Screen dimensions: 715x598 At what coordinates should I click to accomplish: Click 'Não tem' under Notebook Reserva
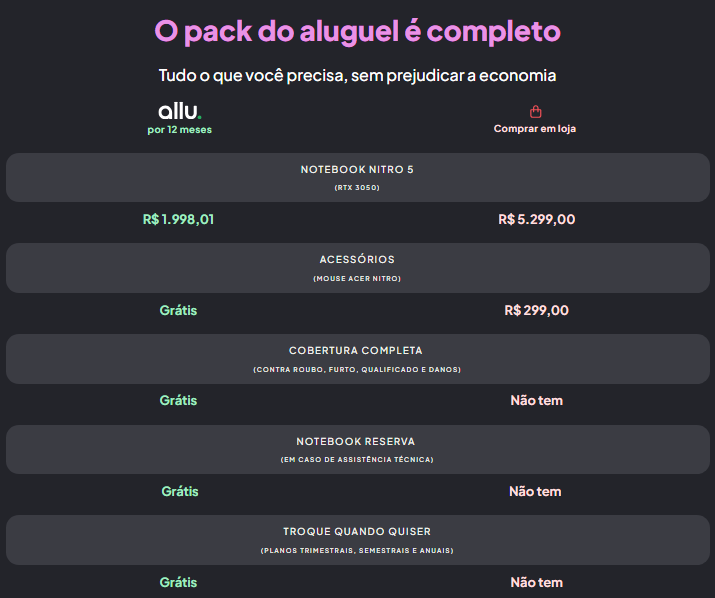click(x=536, y=492)
